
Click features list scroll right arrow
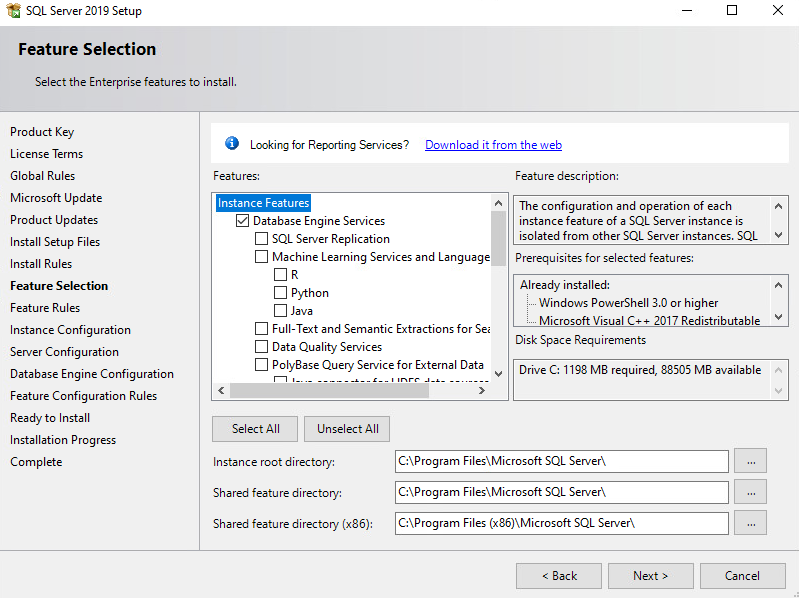(x=482, y=391)
